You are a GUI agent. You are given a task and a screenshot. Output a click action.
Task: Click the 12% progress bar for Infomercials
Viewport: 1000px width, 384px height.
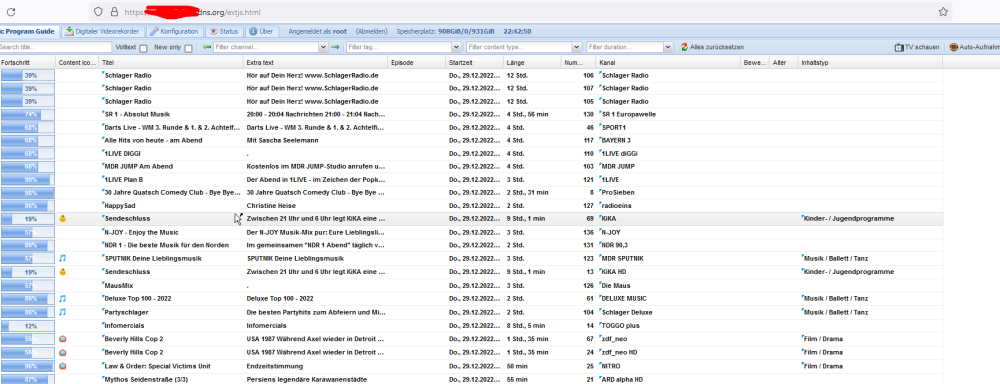pyautogui.click(x=27, y=325)
